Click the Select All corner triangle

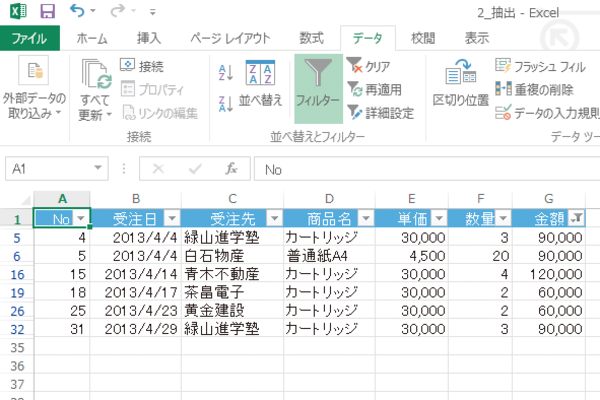pyautogui.click(x=25, y=200)
